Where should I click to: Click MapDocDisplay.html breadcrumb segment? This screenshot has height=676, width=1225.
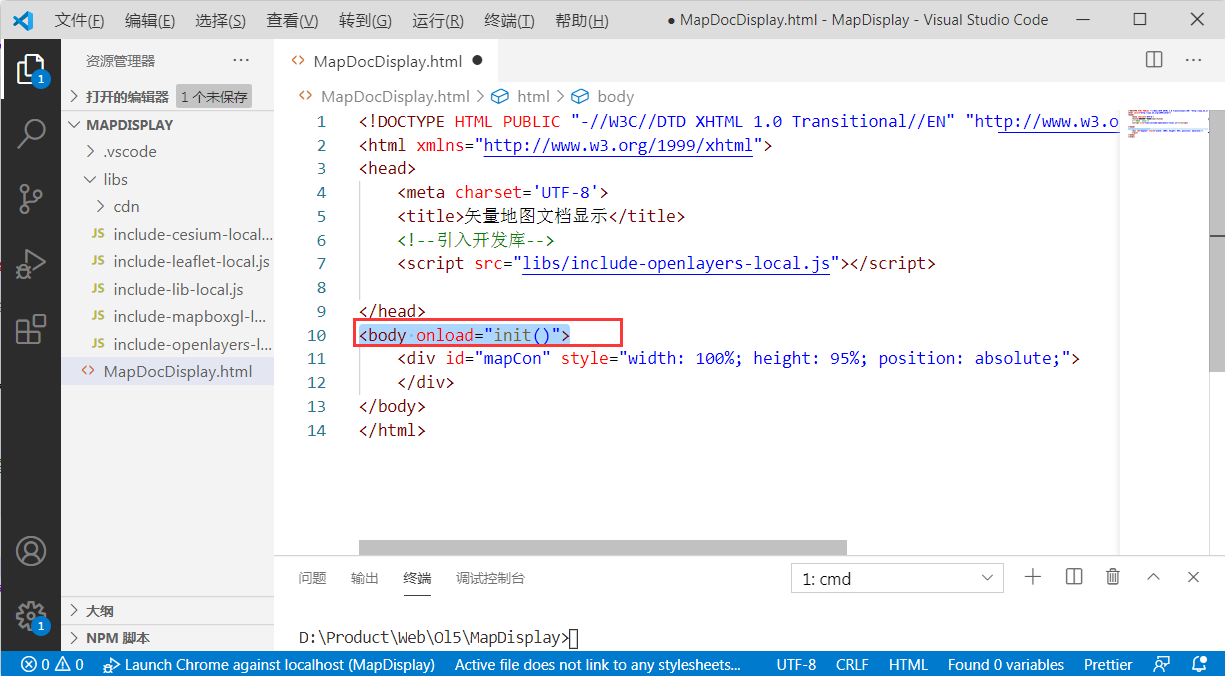tap(394, 97)
